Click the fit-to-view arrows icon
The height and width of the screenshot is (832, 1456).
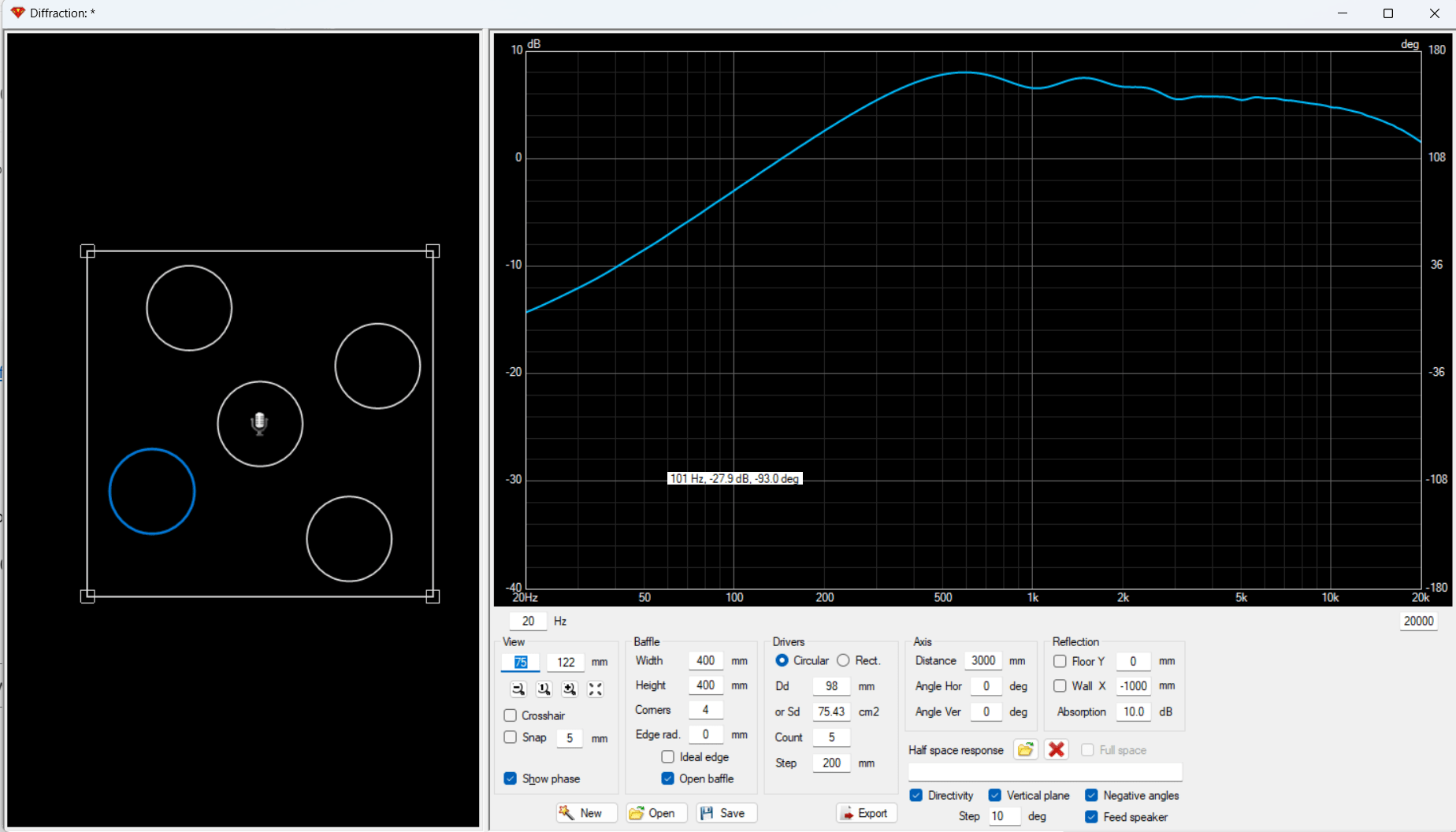596,689
